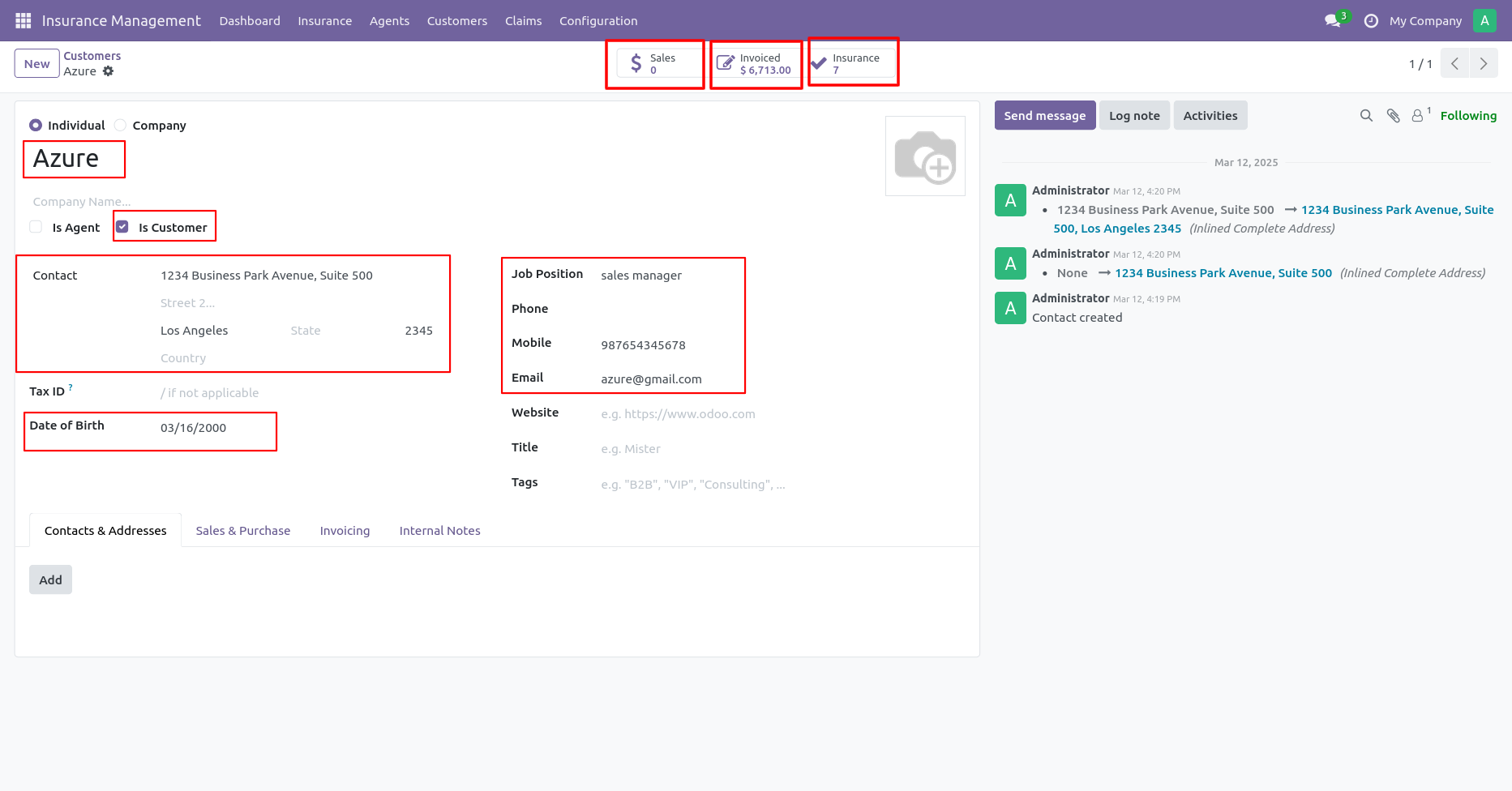Open the Claims menu
The height and width of the screenshot is (791, 1512).
coord(523,21)
